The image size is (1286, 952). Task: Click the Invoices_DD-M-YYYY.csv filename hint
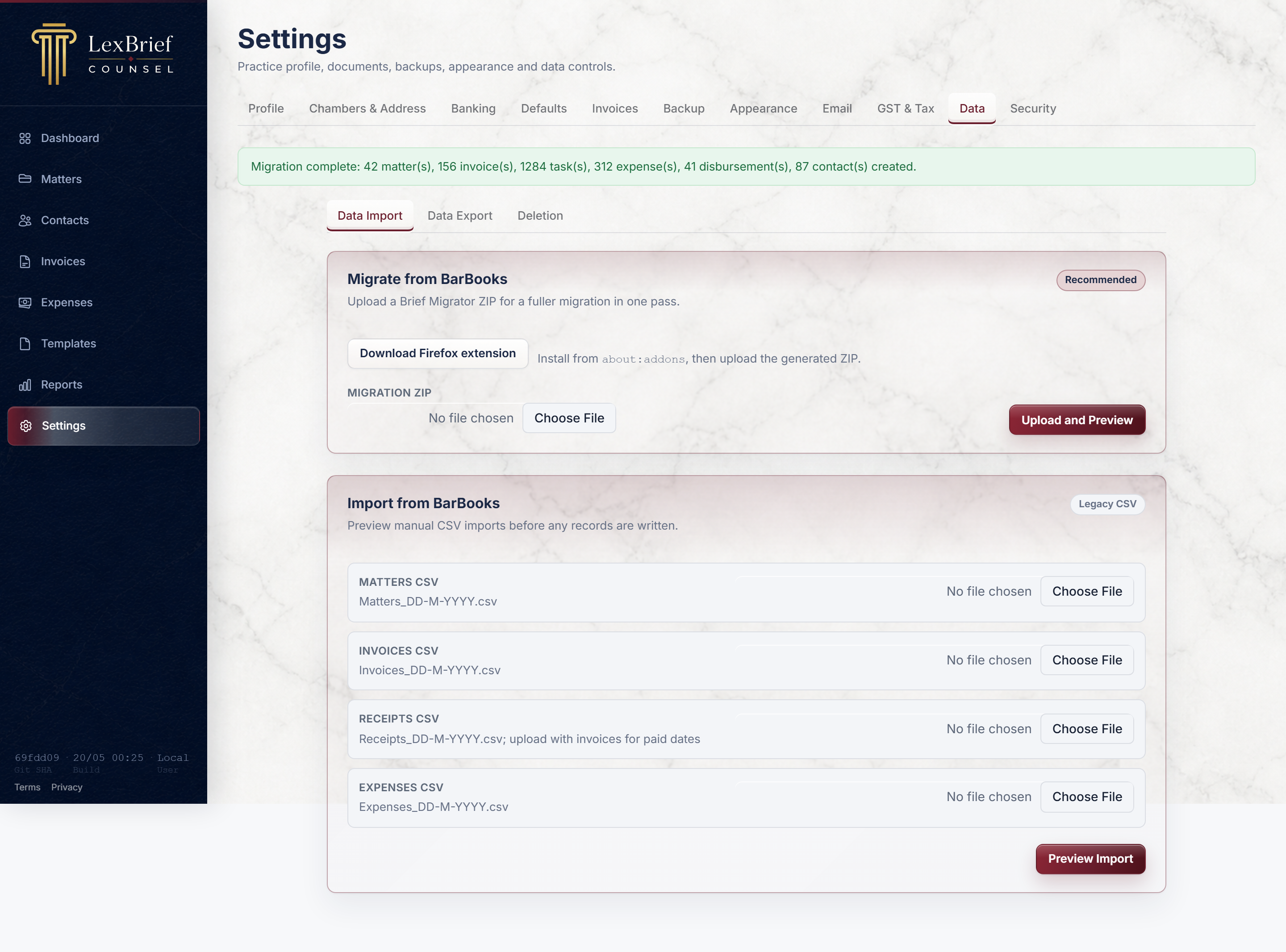[430, 671]
